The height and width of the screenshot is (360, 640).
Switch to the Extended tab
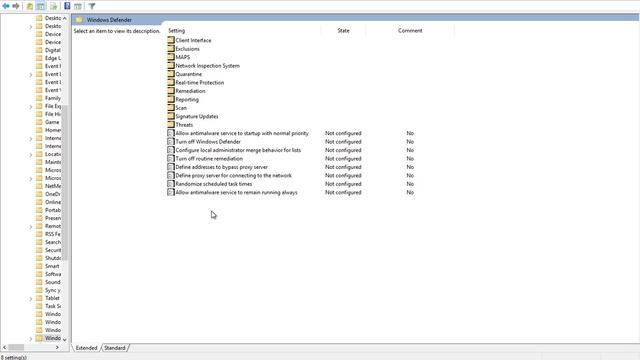click(86, 348)
